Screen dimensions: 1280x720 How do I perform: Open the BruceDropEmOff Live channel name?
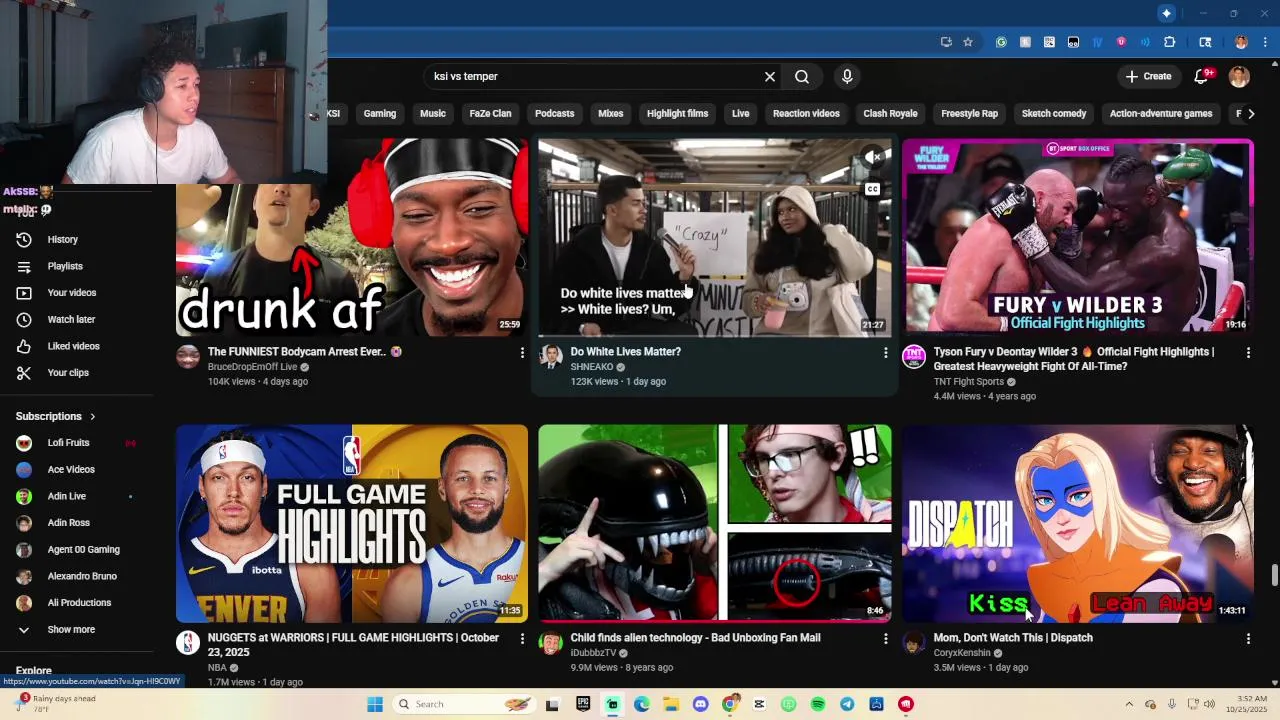[252, 367]
